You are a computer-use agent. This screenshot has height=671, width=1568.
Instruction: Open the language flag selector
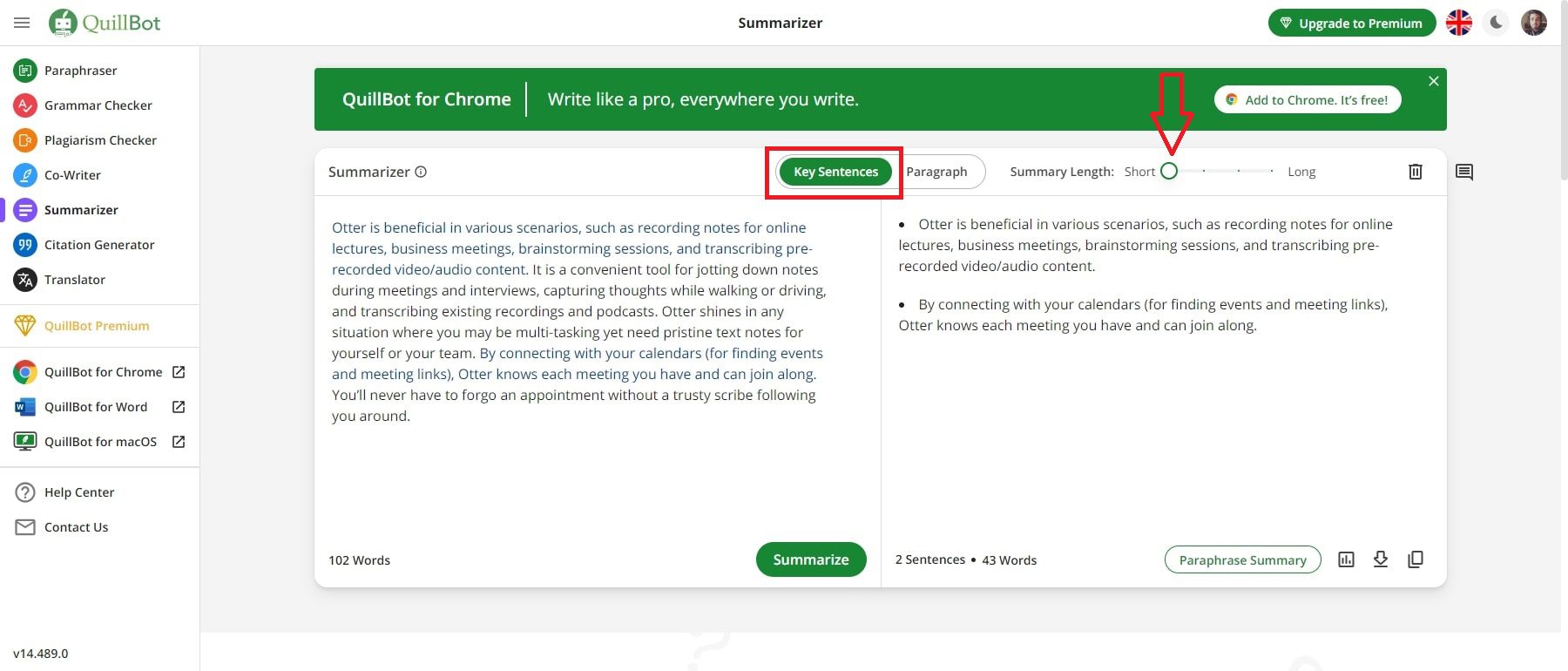(1459, 23)
